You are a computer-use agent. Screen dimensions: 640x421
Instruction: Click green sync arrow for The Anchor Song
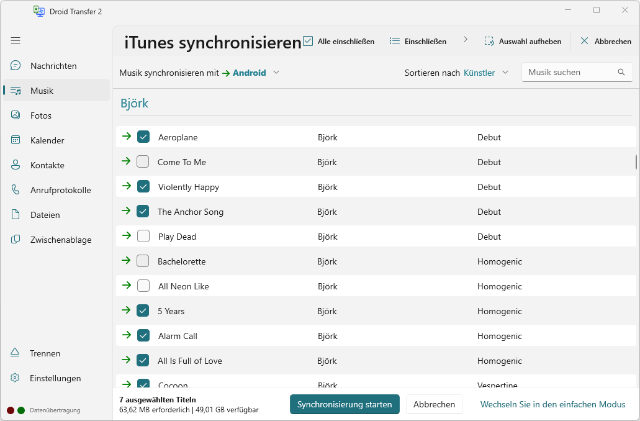pyautogui.click(x=127, y=211)
